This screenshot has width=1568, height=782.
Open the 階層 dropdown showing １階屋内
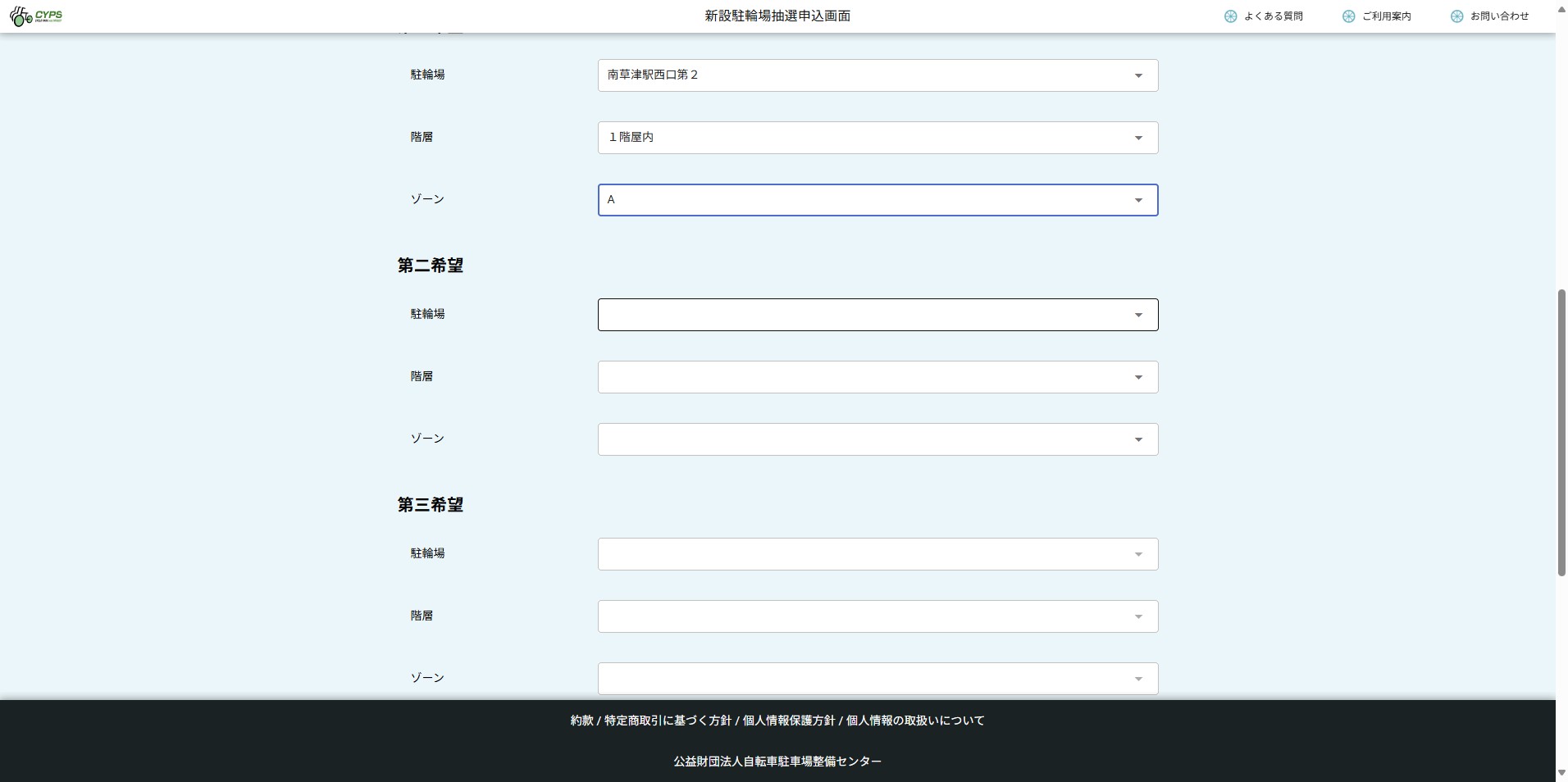coord(877,138)
